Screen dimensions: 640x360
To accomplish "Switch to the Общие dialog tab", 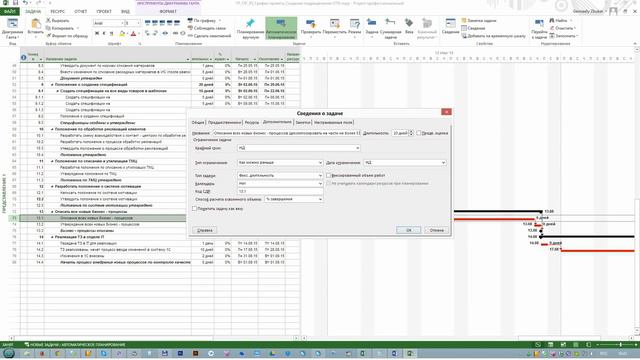I will pos(198,122).
